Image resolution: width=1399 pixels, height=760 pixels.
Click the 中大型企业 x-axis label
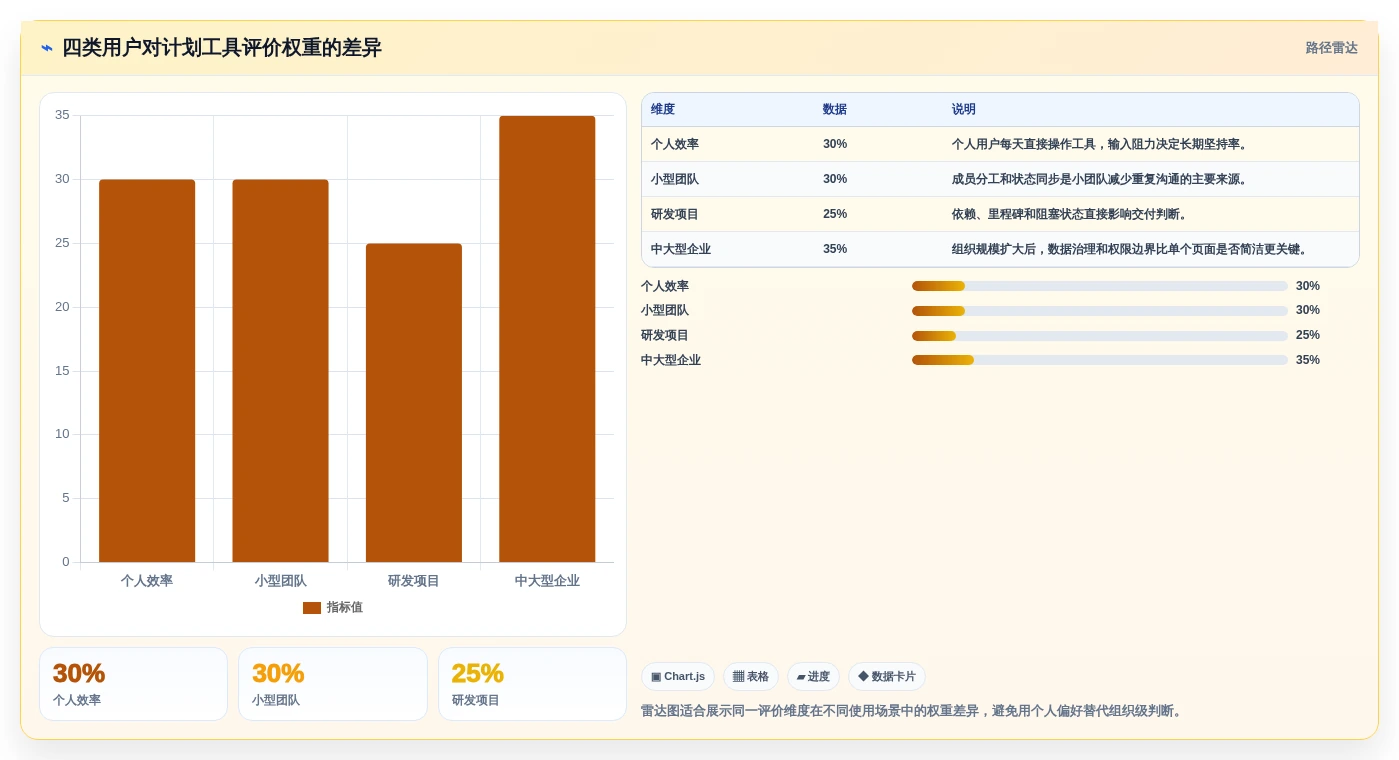tap(547, 581)
